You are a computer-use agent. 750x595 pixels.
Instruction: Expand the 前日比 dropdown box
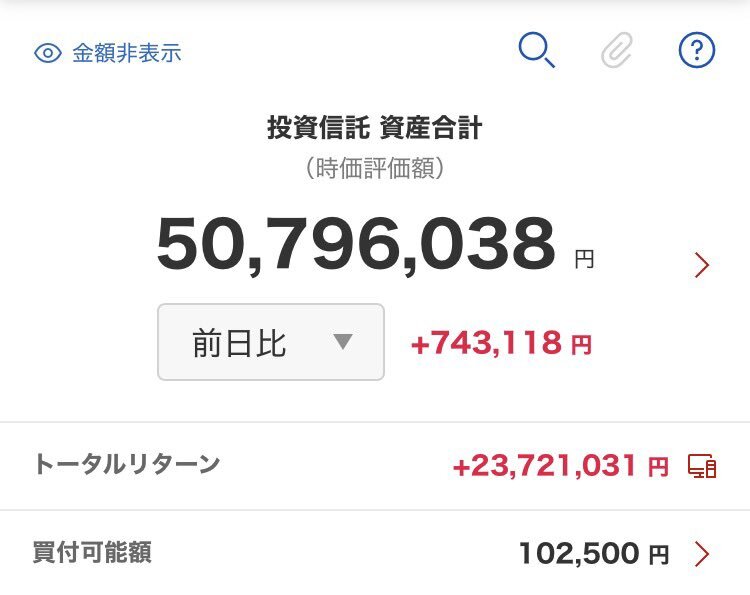270,342
